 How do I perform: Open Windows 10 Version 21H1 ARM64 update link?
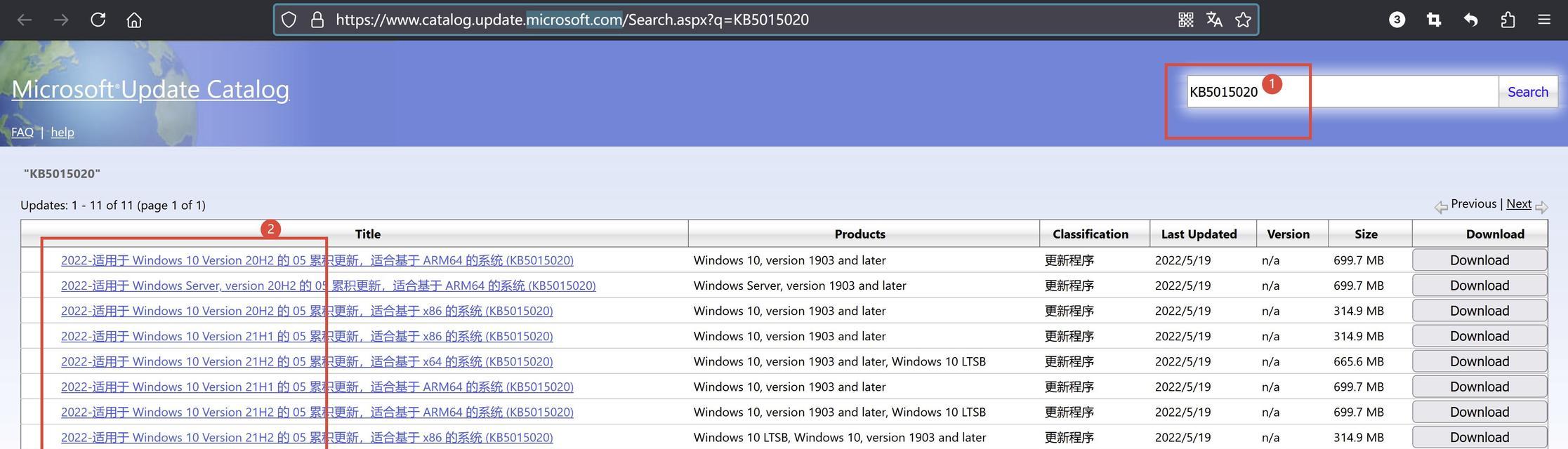tap(317, 387)
